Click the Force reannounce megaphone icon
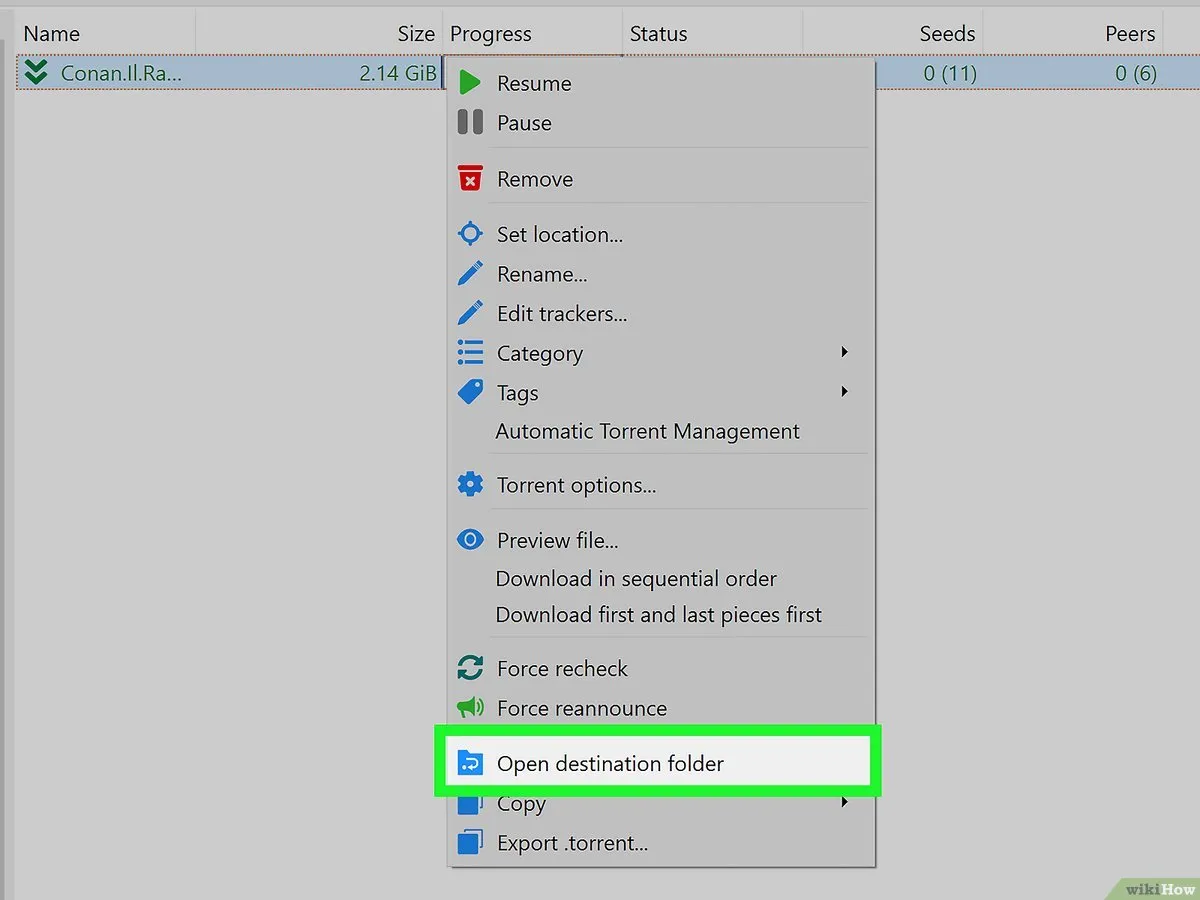Screen dimensions: 1200x900 tap(470, 708)
